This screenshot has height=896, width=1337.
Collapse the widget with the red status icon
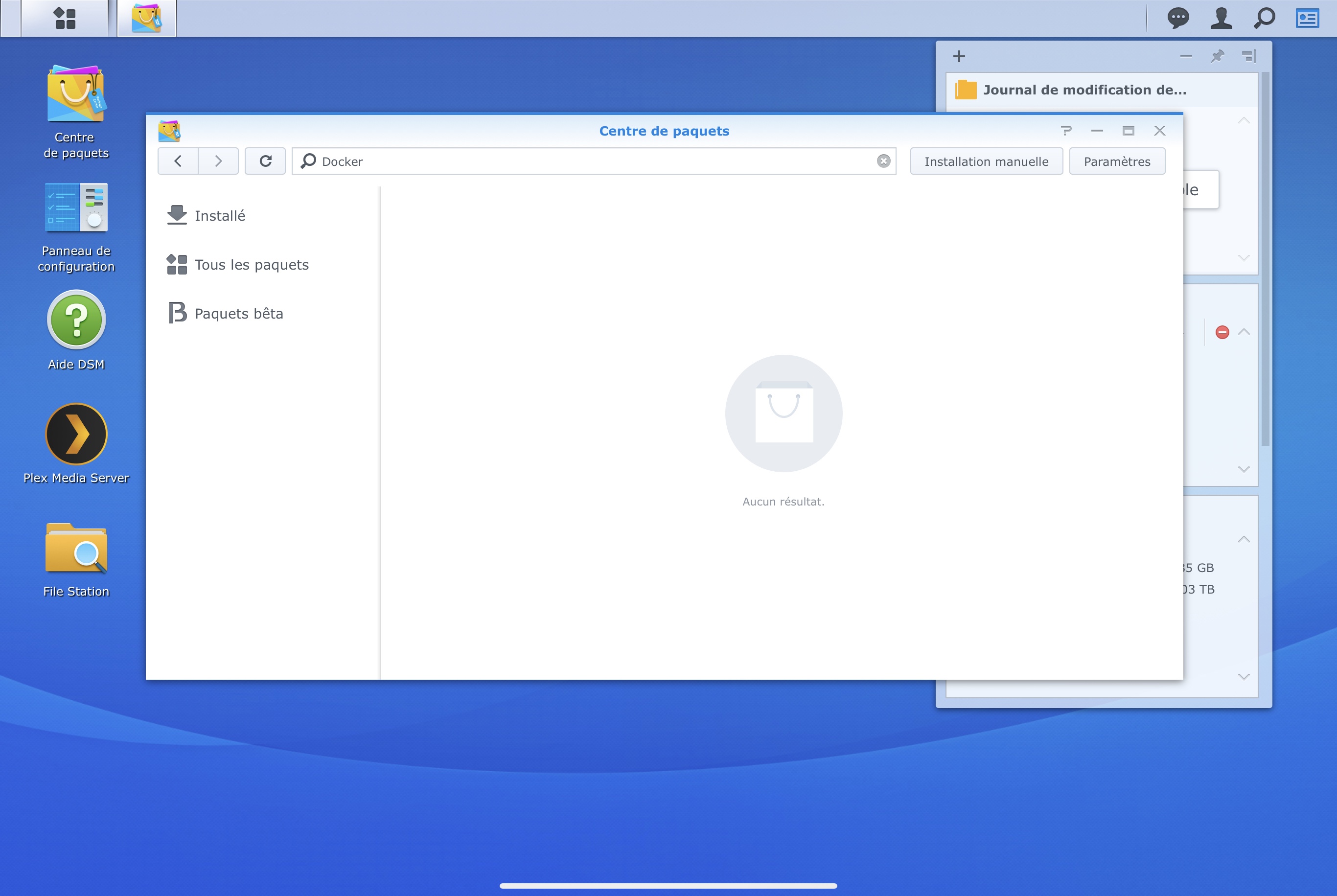click(x=1244, y=332)
